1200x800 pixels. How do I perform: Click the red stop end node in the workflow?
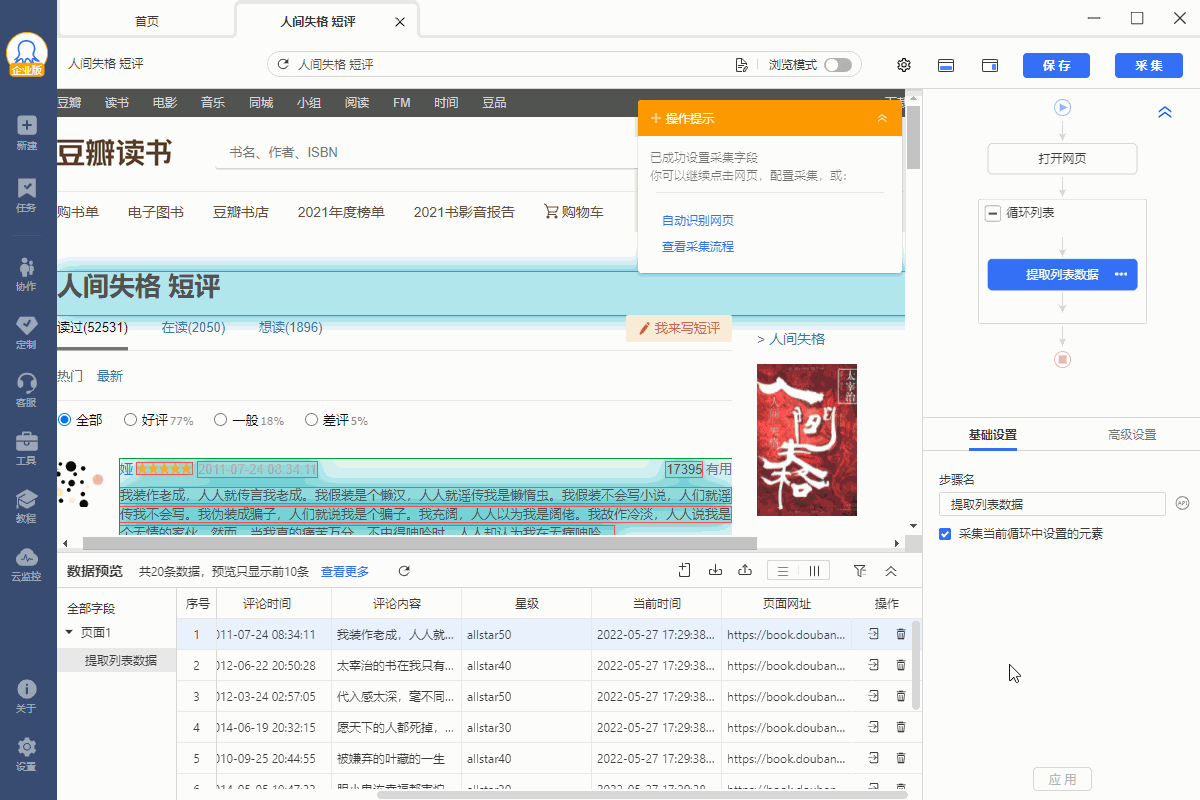click(1063, 359)
